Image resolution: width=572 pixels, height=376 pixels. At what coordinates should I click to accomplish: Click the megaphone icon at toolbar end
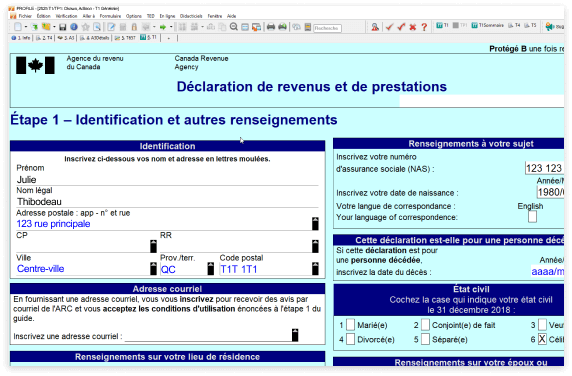pyautogui.click(x=549, y=26)
